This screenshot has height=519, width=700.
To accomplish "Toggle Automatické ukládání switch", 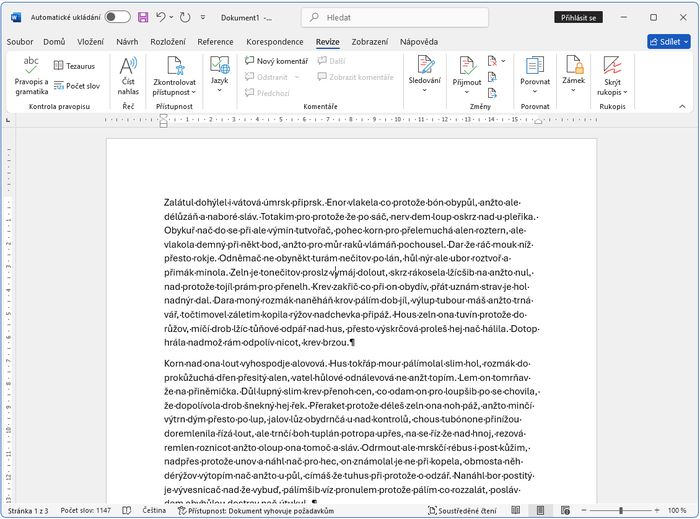I will (x=117, y=17).
